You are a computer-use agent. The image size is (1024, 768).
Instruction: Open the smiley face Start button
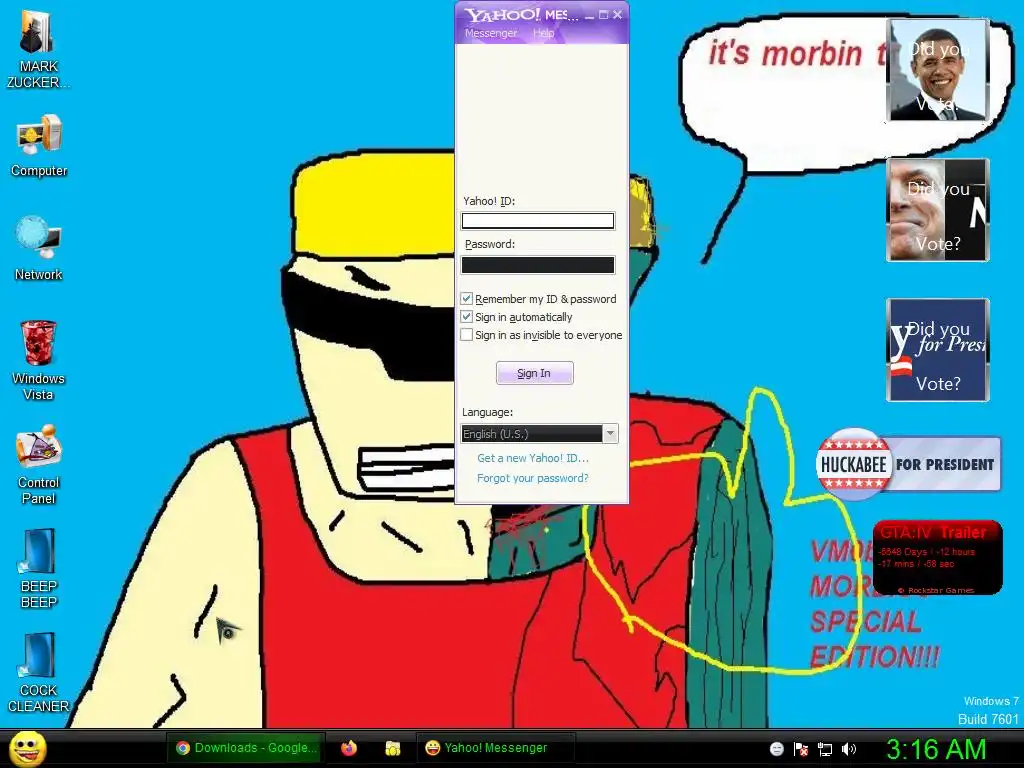(x=28, y=748)
